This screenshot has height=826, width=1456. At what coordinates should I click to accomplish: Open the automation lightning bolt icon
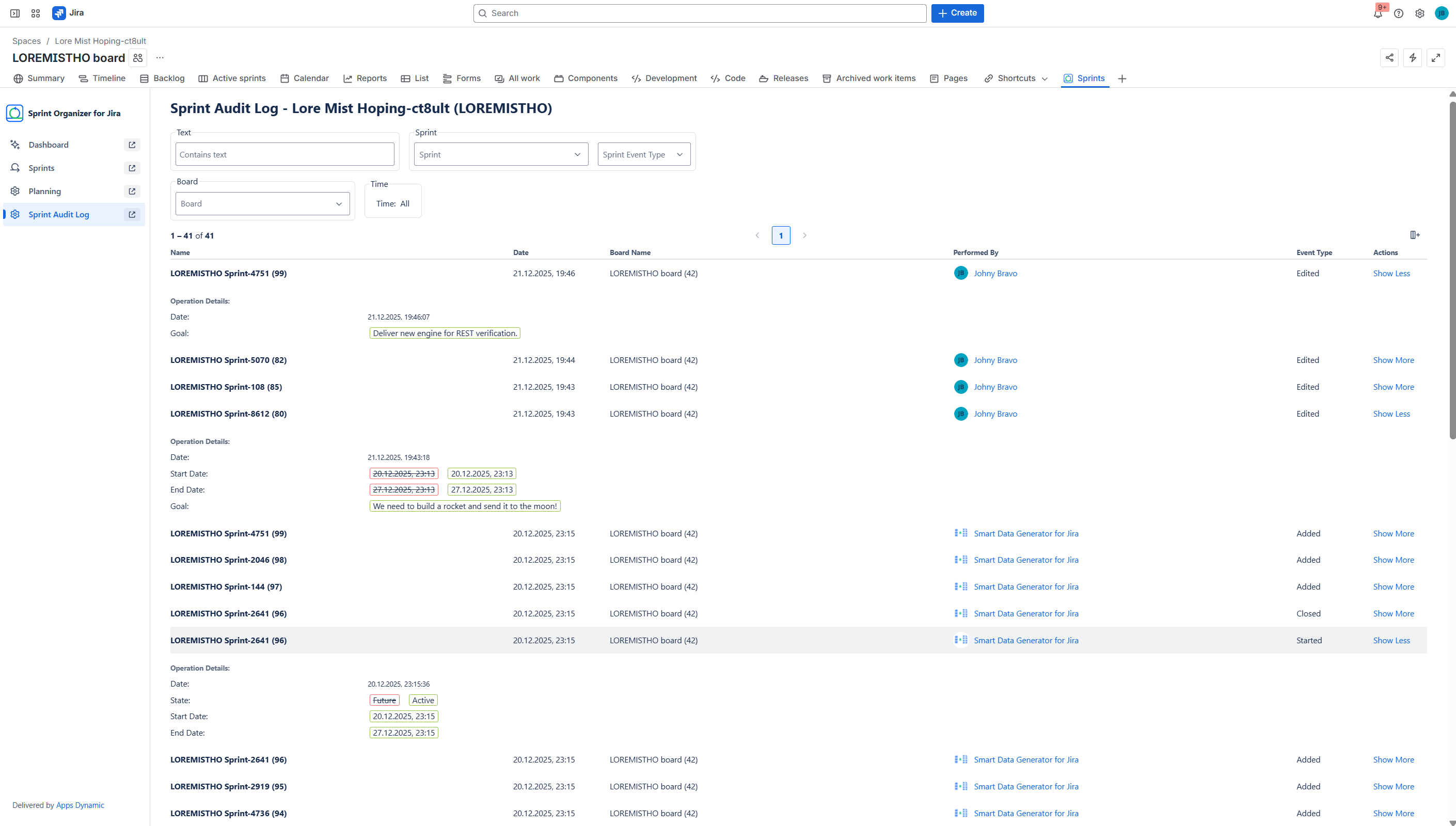tap(1412, 58)
